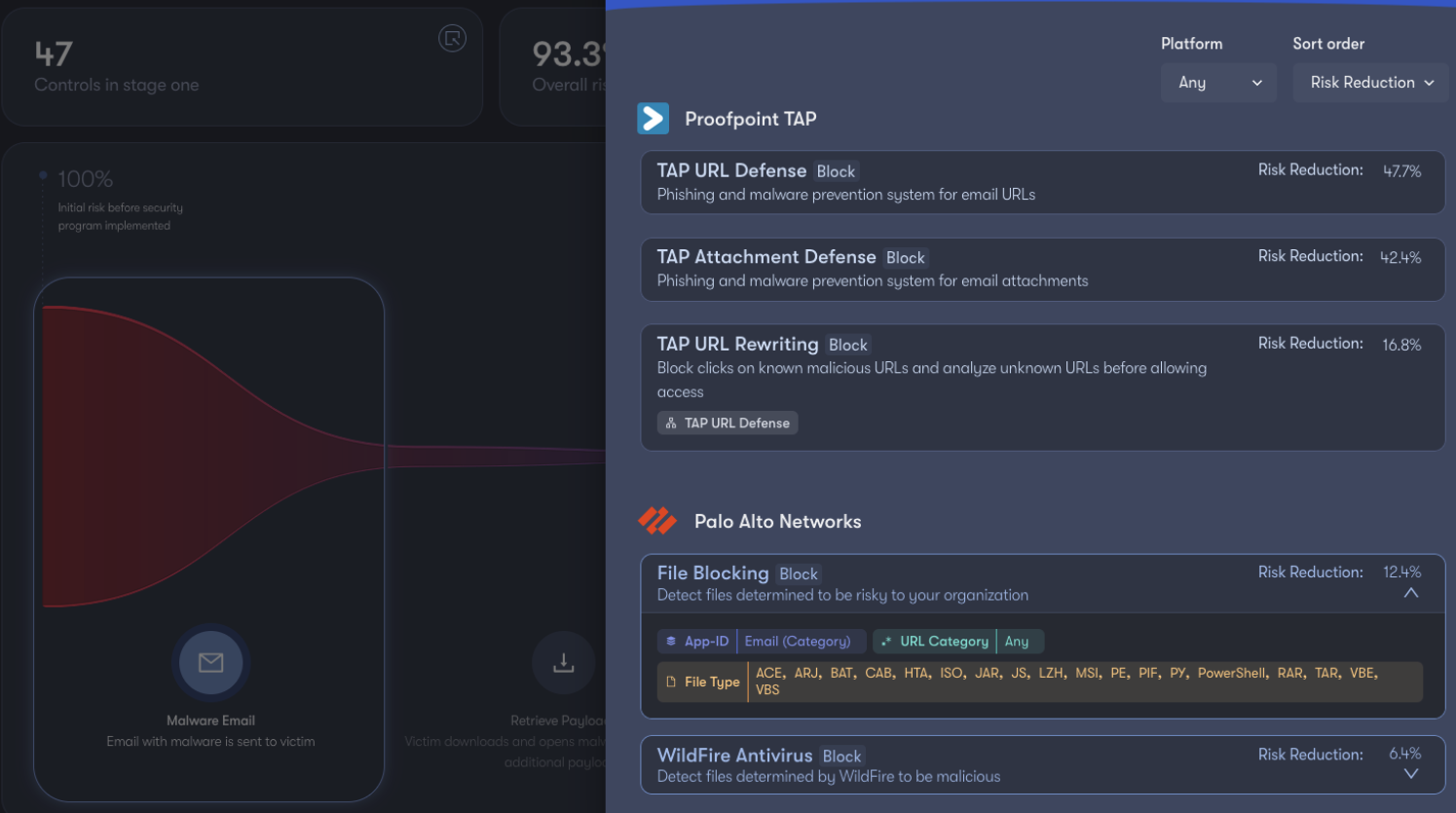
Task: Select the Retrieve Payload download icon
Action: click(x=563, y=663)
